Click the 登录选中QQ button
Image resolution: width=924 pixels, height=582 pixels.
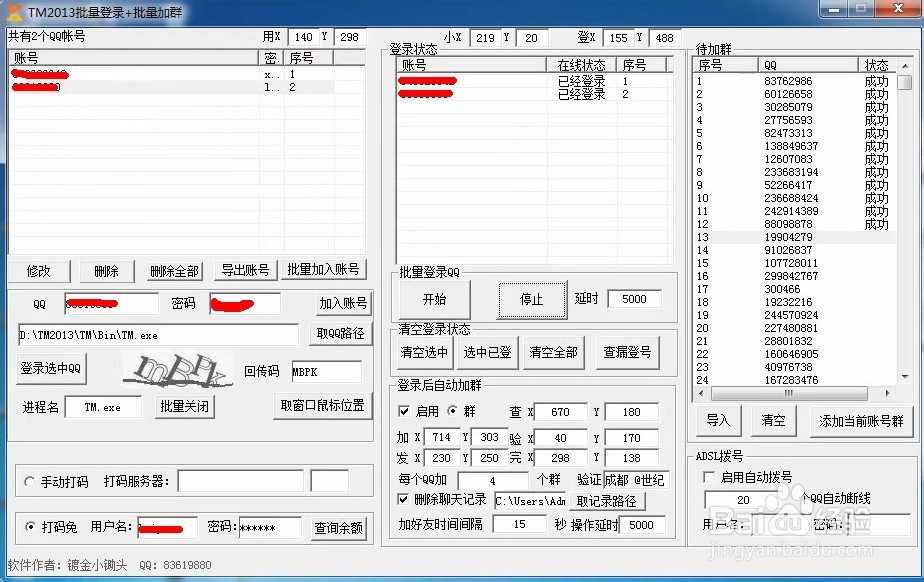[51, 369]
